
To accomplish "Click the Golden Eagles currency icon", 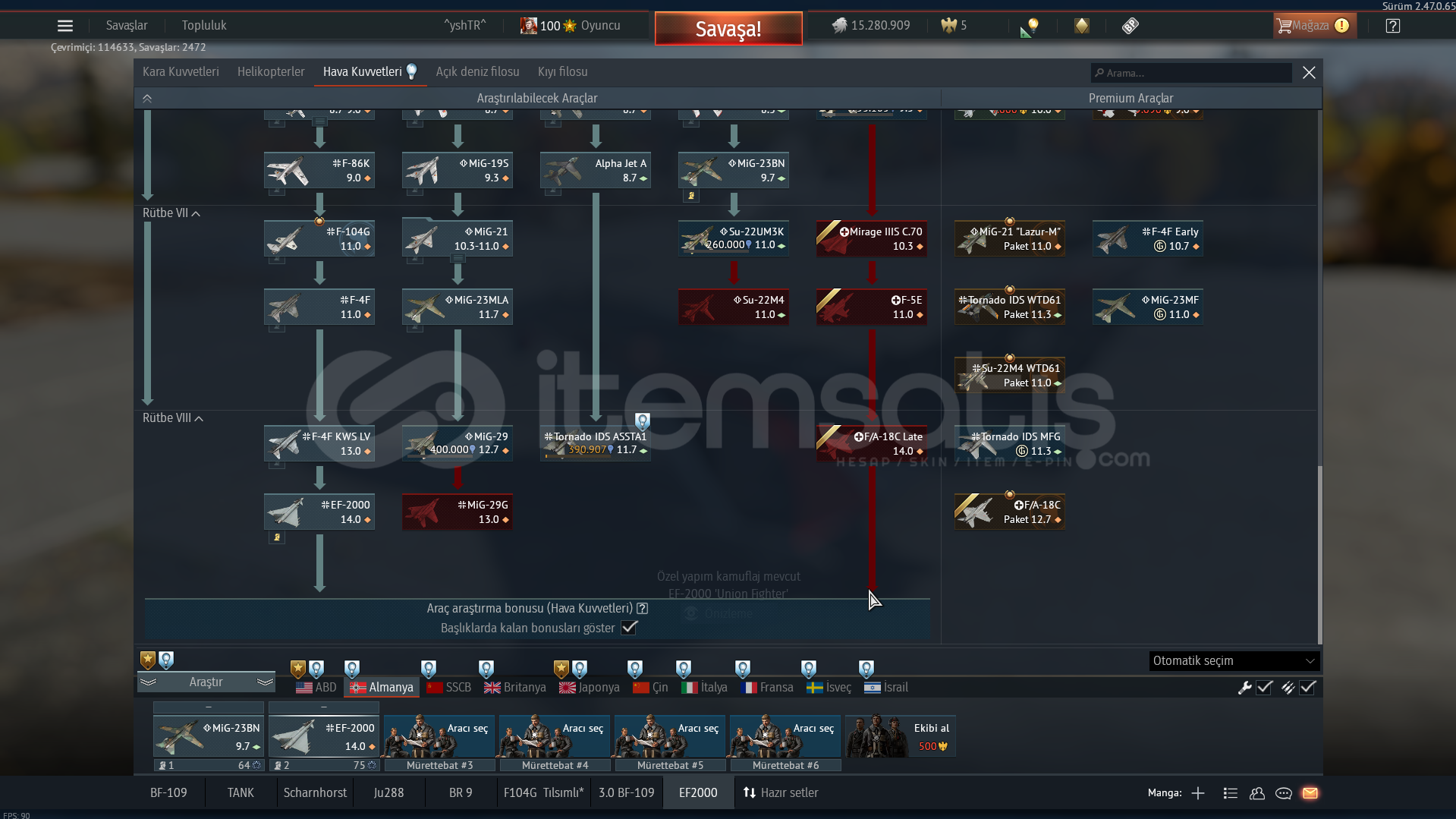I will point(949,26).
